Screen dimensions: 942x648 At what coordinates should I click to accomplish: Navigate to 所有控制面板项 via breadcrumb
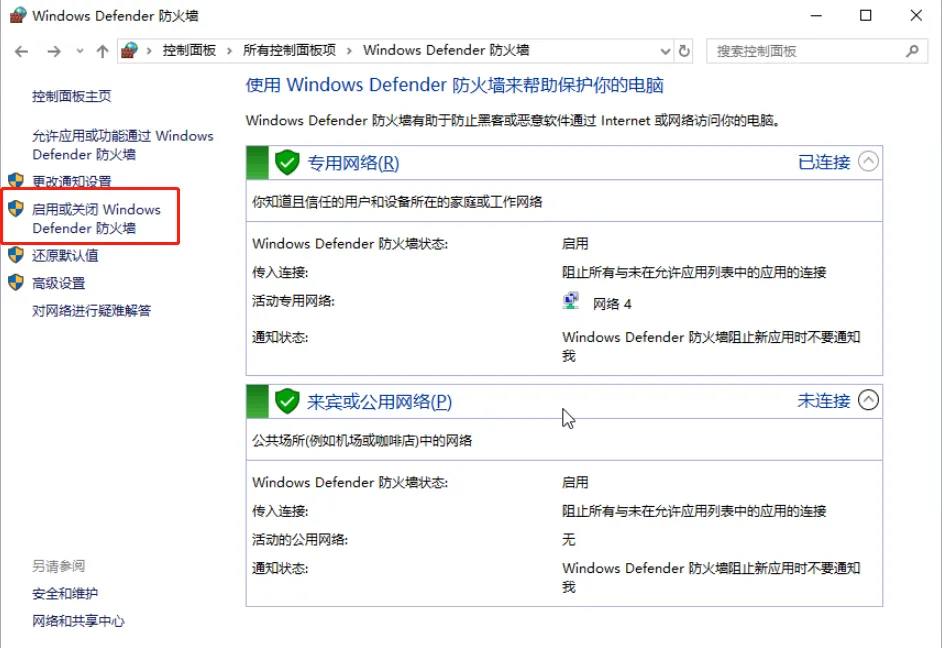pos(287,50)
